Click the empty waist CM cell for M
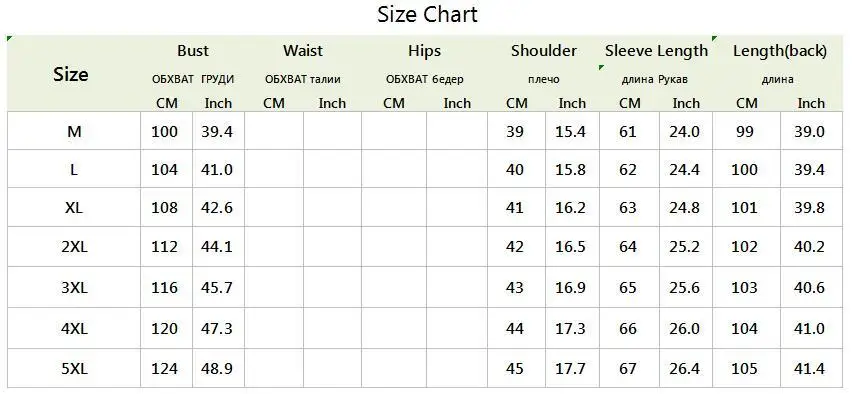The height and width of the screenshot is (394, 854). [x=274, y=131]
